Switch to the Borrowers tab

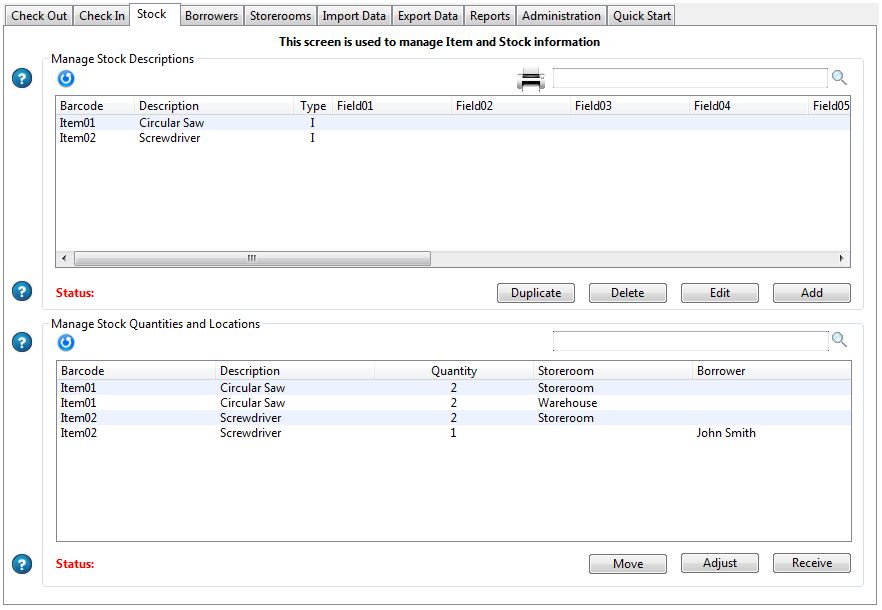[x=212, y=16]
